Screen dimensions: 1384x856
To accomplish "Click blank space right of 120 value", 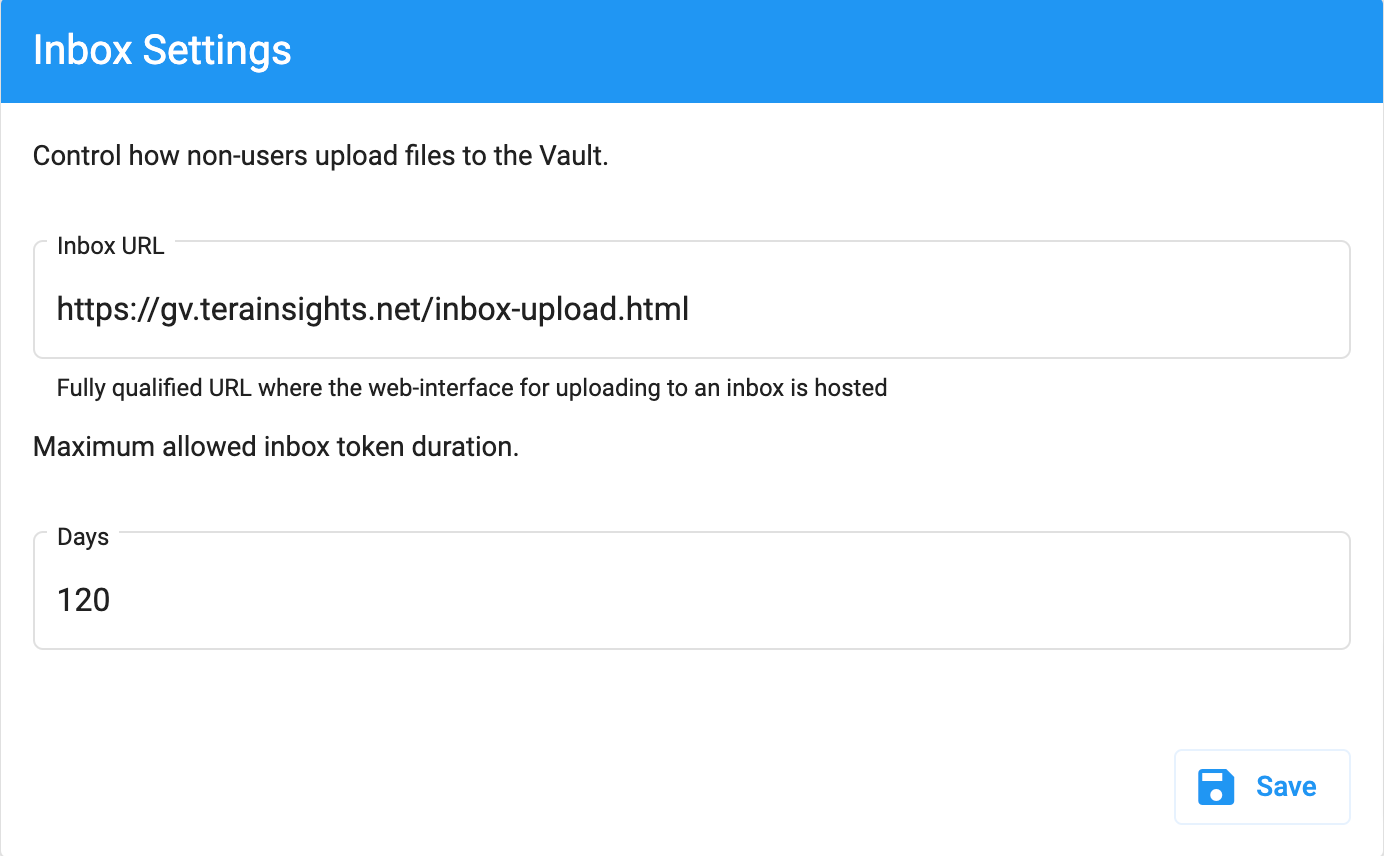I will tap(700, 600).
